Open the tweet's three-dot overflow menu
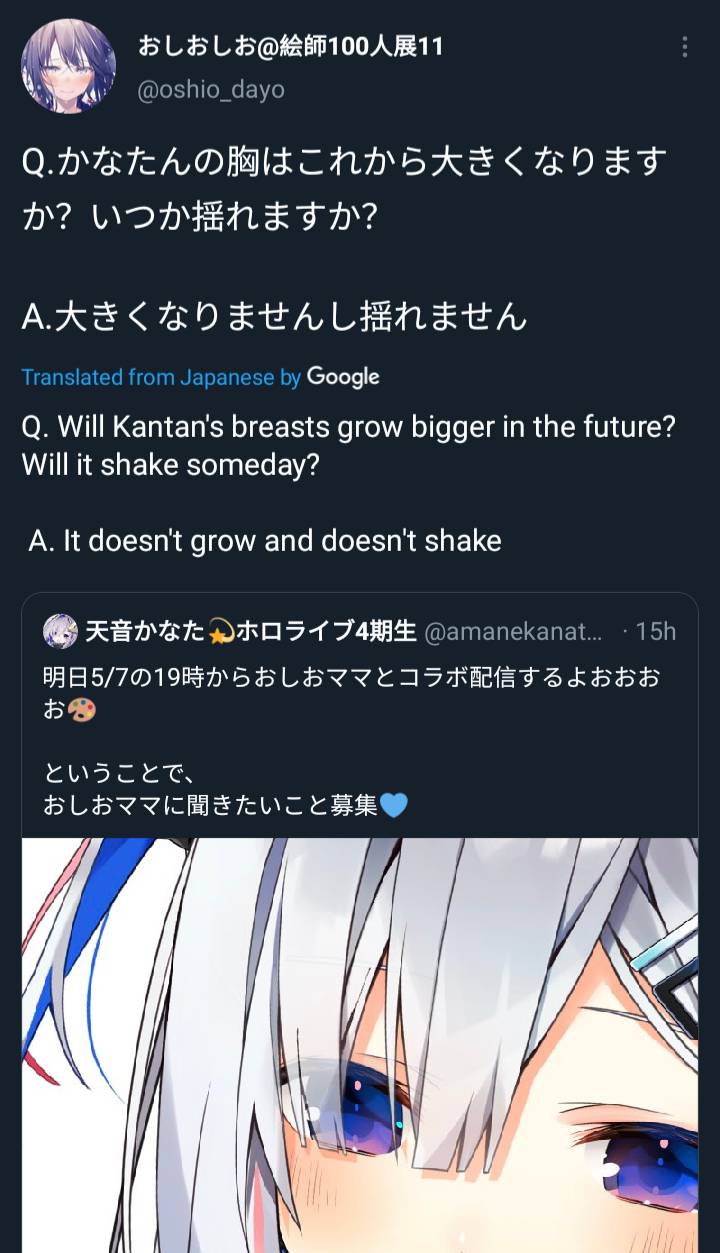 [685, 47]
